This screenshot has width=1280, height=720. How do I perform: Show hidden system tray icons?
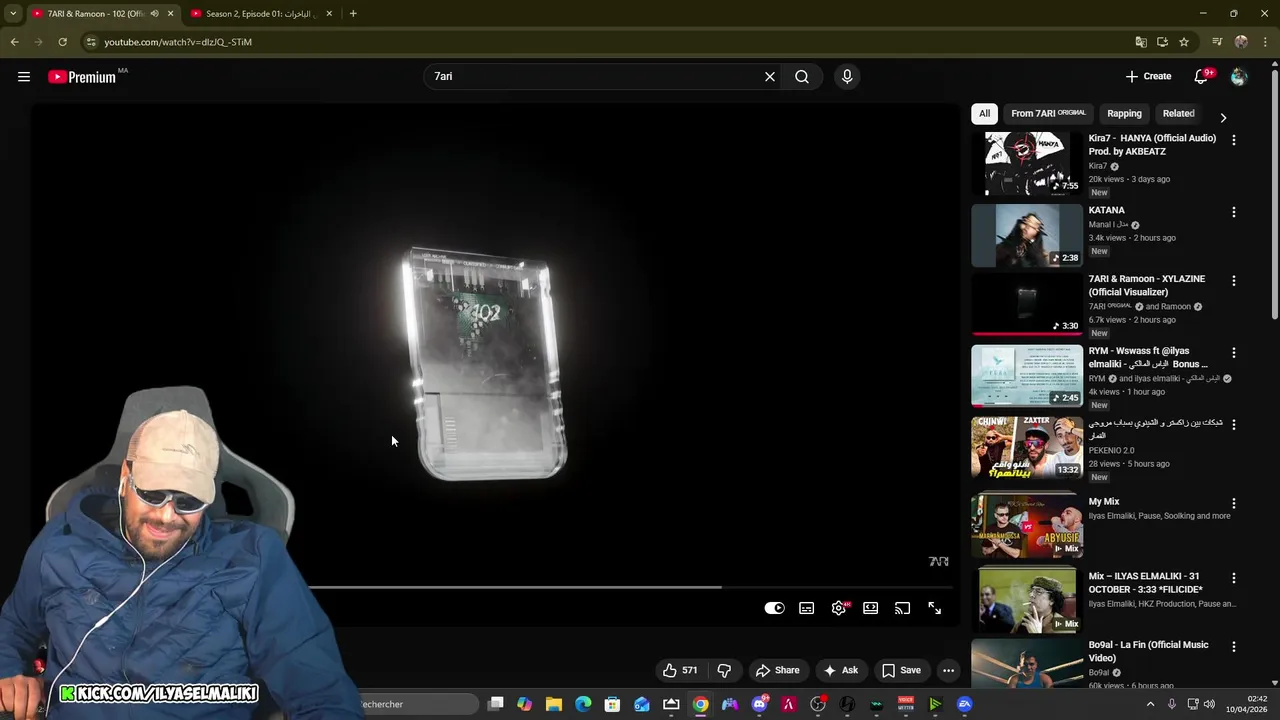1150,704
